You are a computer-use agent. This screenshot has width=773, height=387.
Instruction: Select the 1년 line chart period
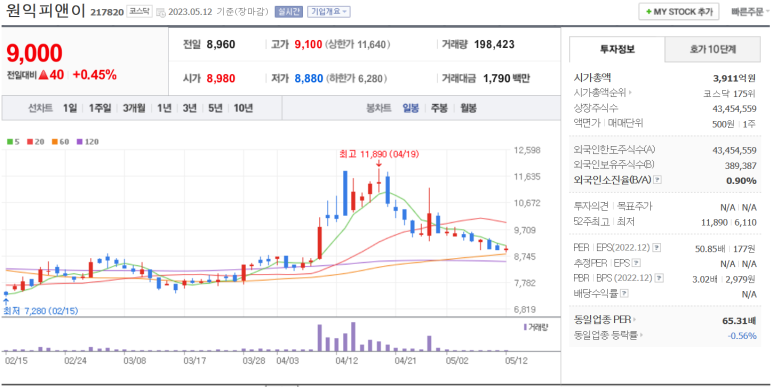[164, 108]
